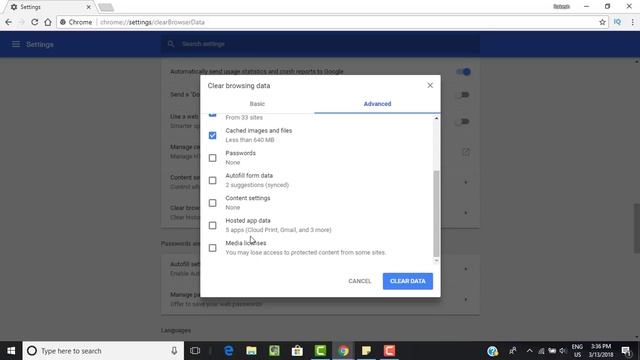640x360 pixels.
Task: Open the IQ extension icon
Action: click(617, 22)
